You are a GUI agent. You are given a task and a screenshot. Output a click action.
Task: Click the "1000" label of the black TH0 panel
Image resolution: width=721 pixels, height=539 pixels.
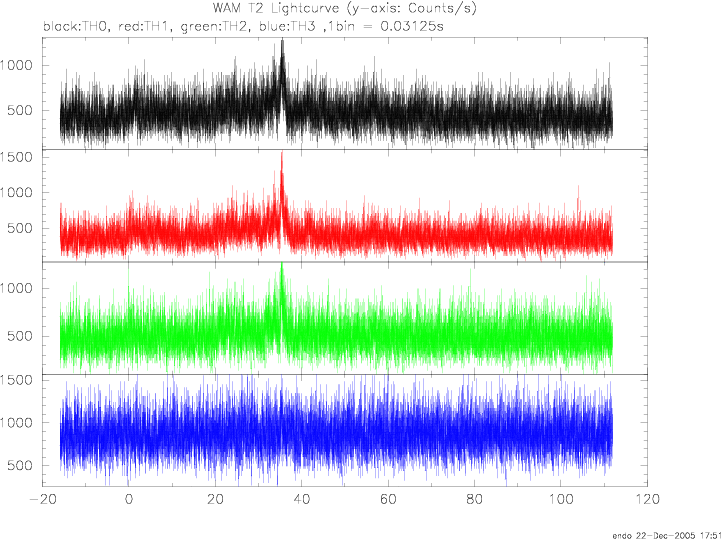click(x=16, y=65)
